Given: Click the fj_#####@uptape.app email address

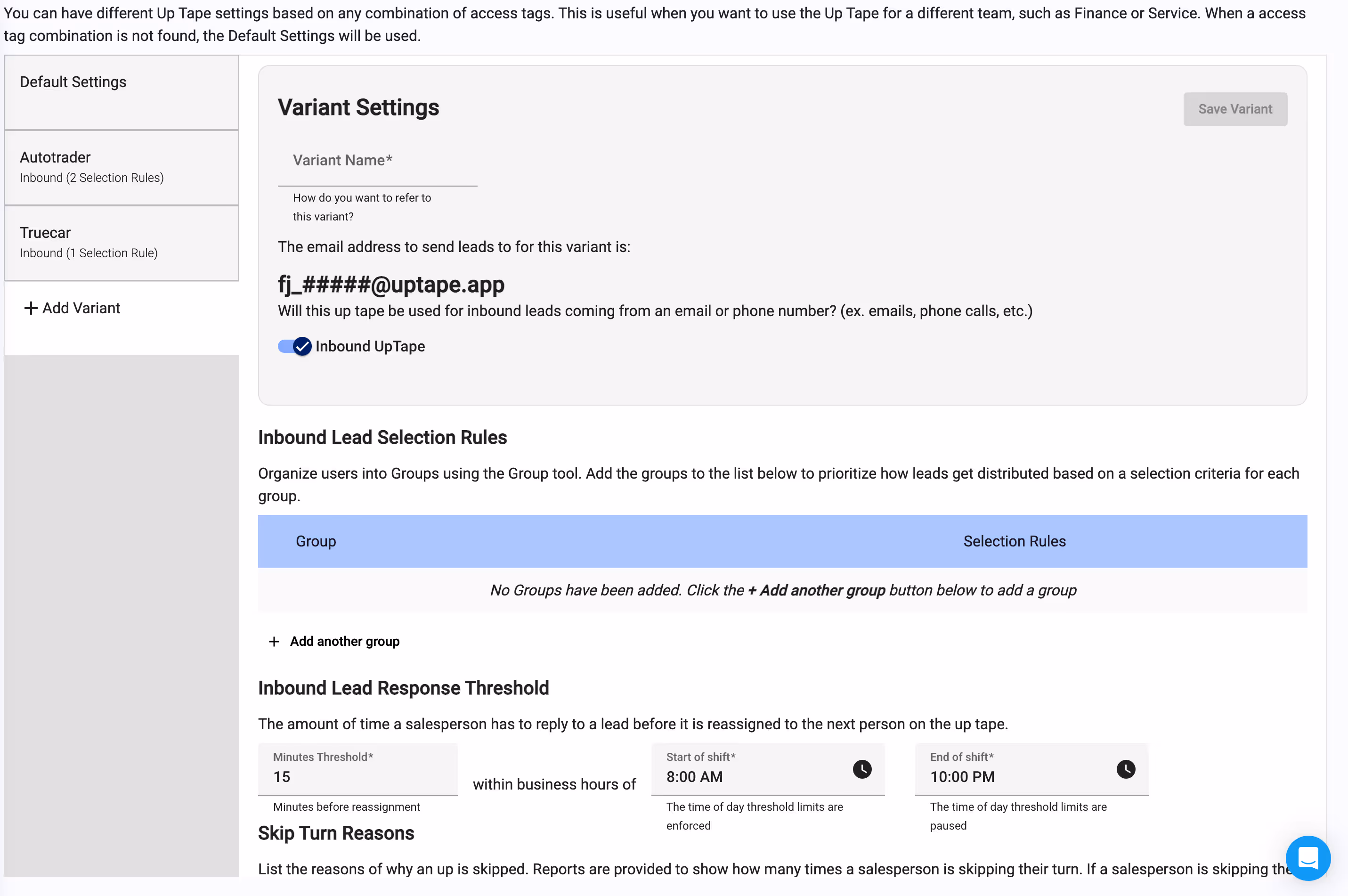Looking at the screenshot, I should (x=391, y=285).
